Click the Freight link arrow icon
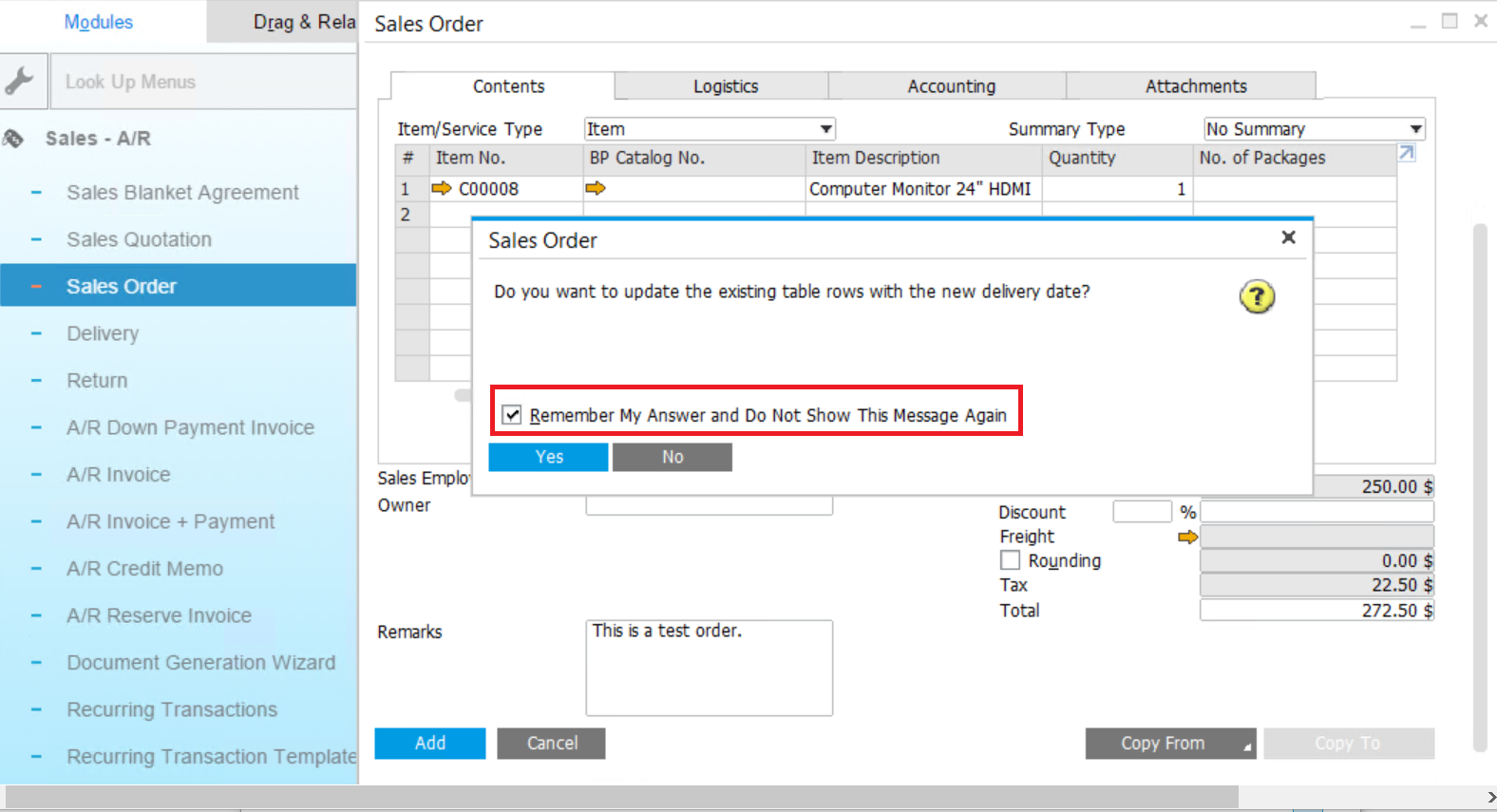Viewport: 1497px width, 812px height. pyautogui.click(x=1187, y=537)
